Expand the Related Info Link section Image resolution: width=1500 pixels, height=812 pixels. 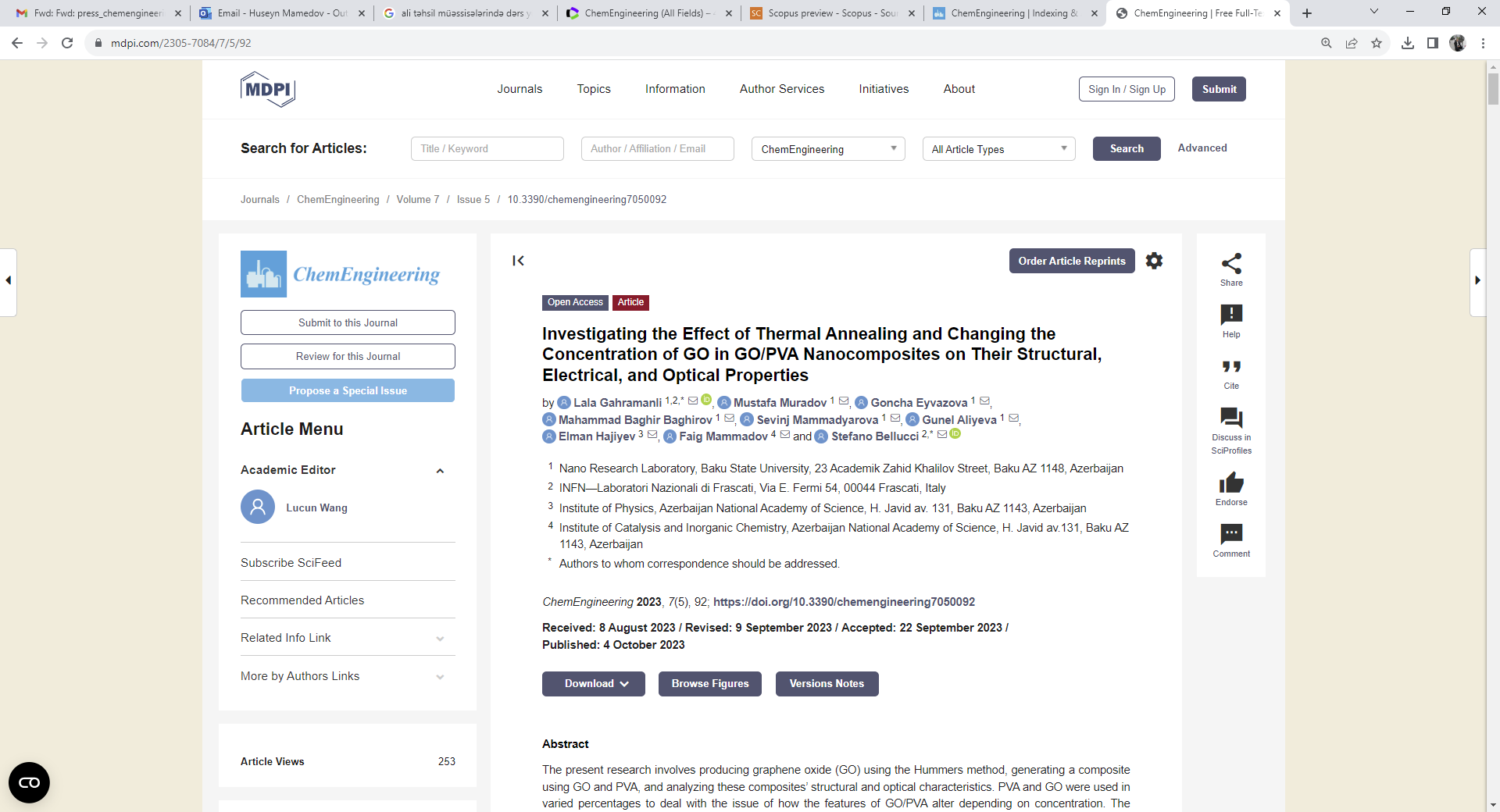tap(440, 639)
